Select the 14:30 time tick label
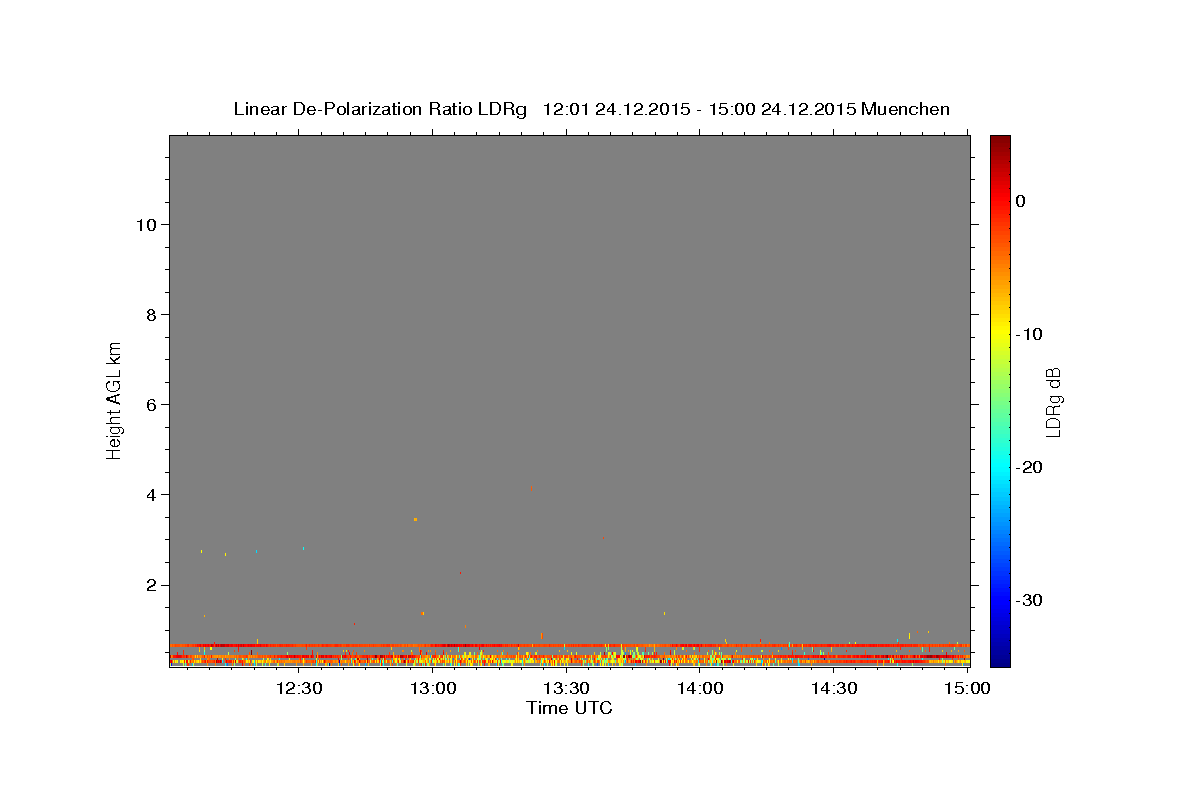1200x800 pixels. coord(834,688)
